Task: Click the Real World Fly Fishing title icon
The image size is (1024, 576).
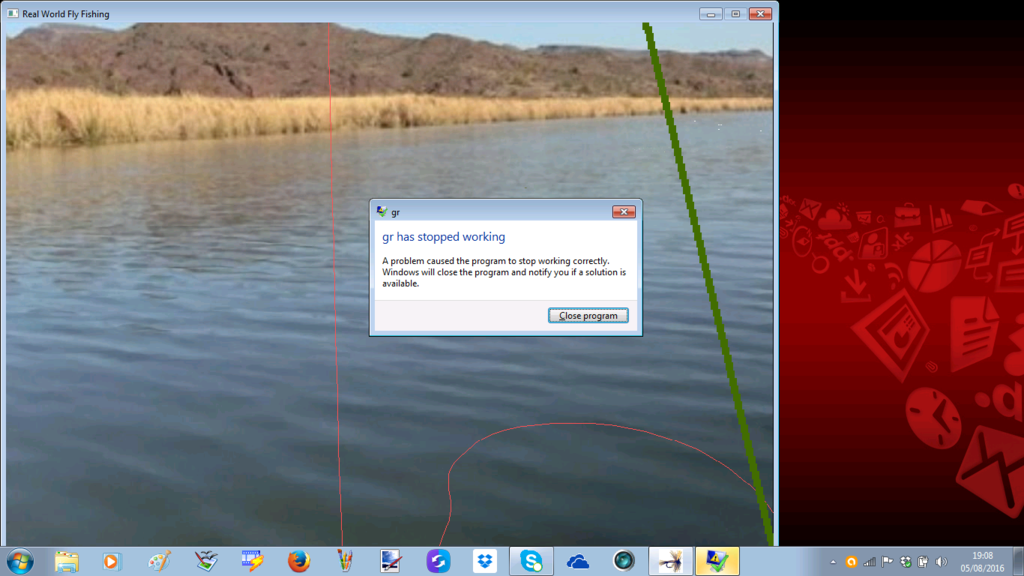Action: 13,14
